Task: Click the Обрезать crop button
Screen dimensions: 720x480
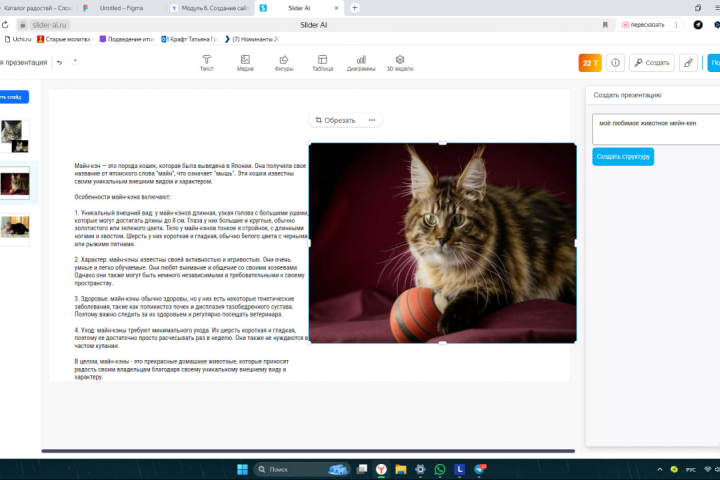Action: [336, 120]
